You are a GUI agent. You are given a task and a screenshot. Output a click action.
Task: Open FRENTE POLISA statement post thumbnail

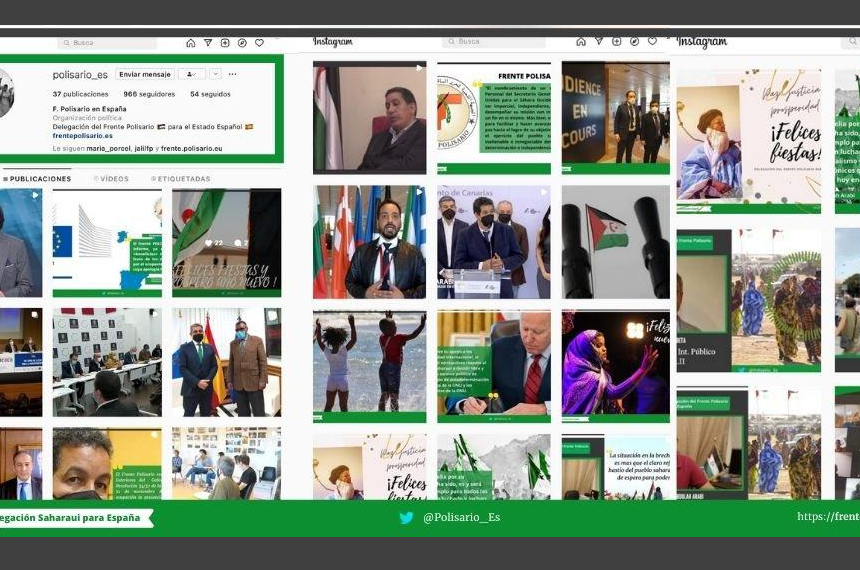click(x=494, y=117)
